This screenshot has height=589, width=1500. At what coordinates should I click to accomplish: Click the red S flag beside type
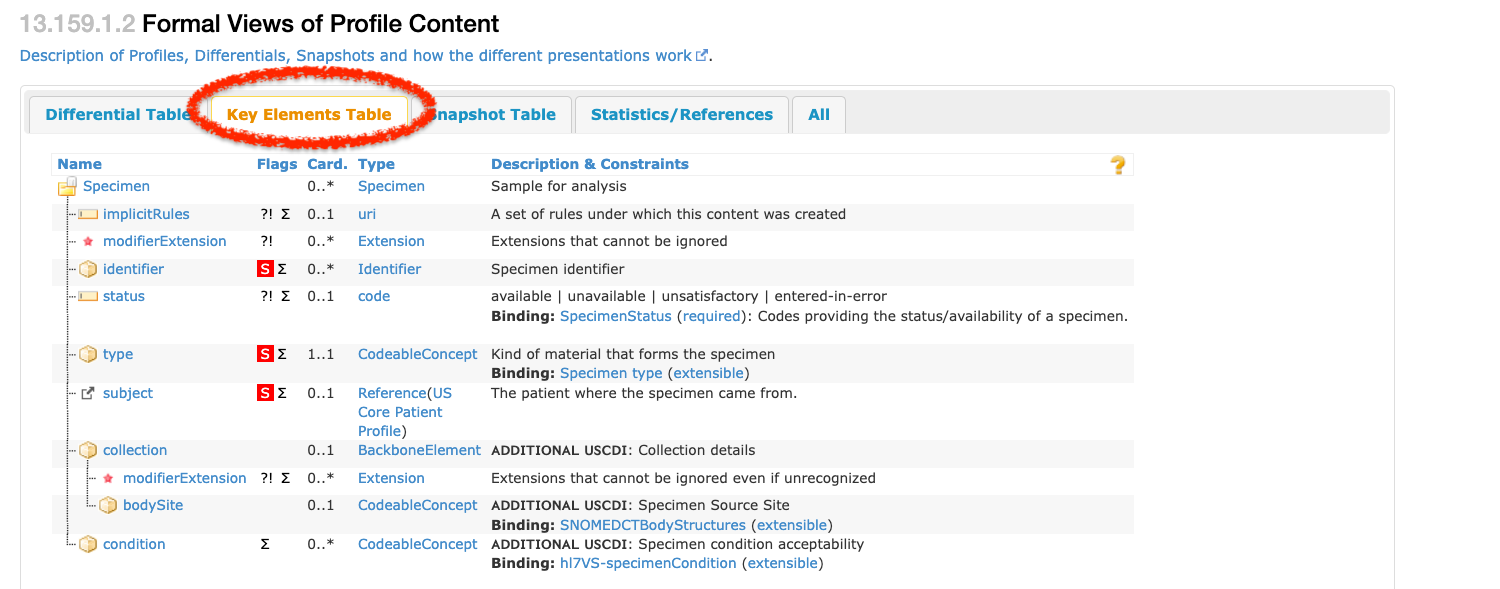click(x=265, y=354)
